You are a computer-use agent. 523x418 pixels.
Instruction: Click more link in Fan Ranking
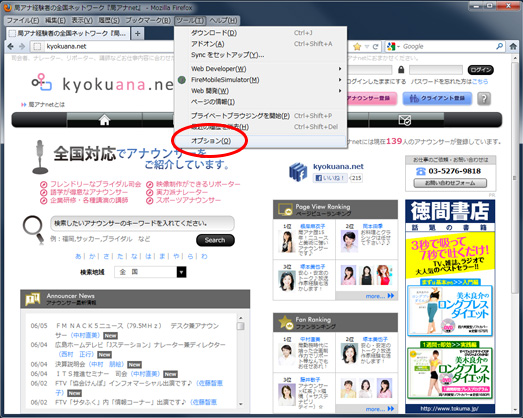pyautogui.click(x=379, y=409)
